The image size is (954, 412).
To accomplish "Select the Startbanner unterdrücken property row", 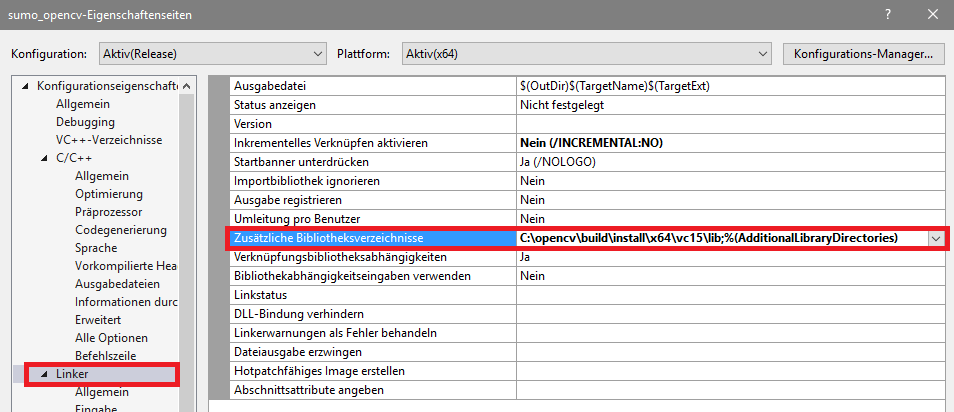I will [587, 162].
